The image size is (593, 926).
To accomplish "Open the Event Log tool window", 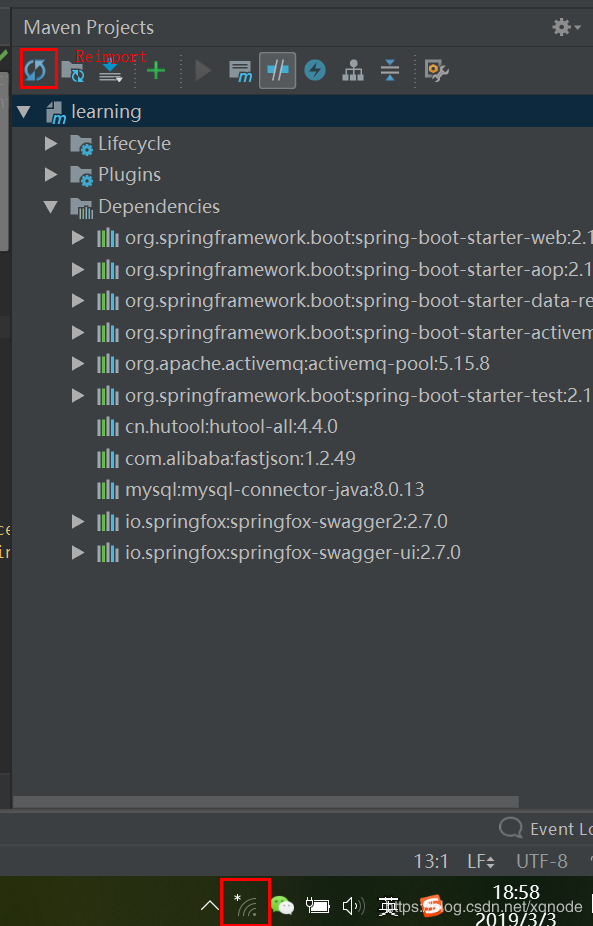I will [546, 829].
